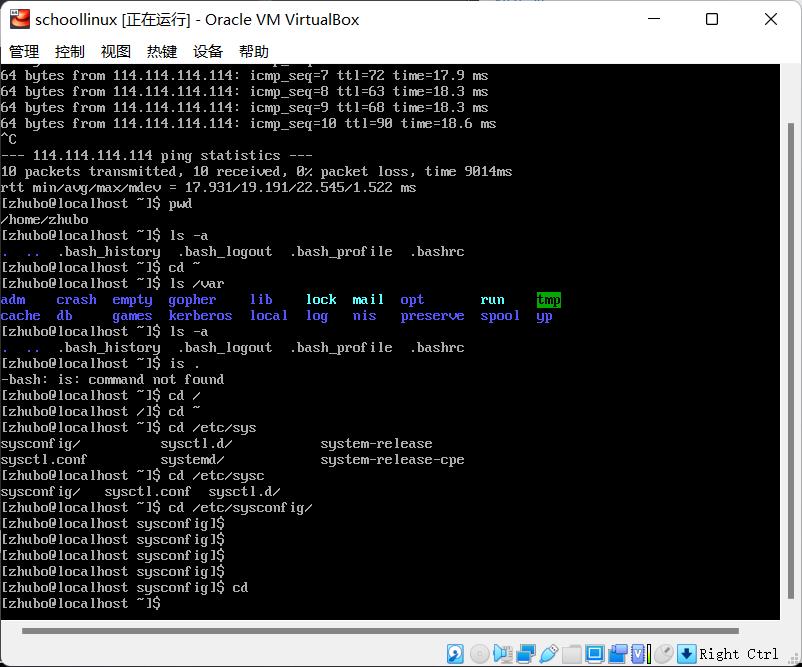Screen dimensions: 802x667
Task: Close the schoollinux VM window
Action: (771, 19)
